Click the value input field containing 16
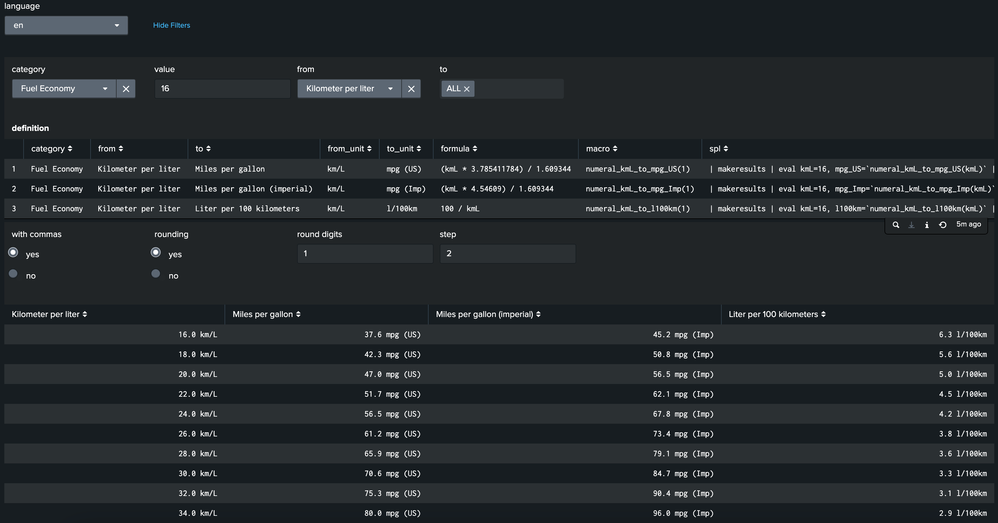Image resolution: width=998 pixels, height=523 pixels. [x=222, y=88]
